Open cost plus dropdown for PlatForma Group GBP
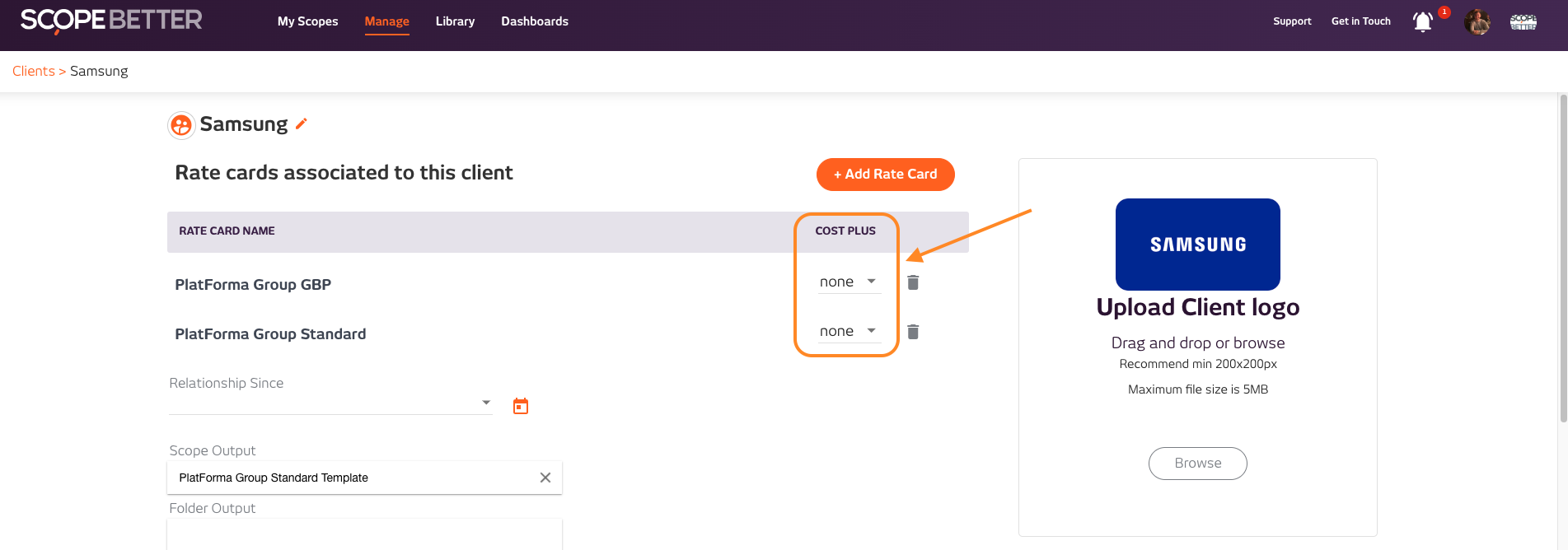This screenshot has width=1568, height=550. pyautogui.click(x=850, y=282)
